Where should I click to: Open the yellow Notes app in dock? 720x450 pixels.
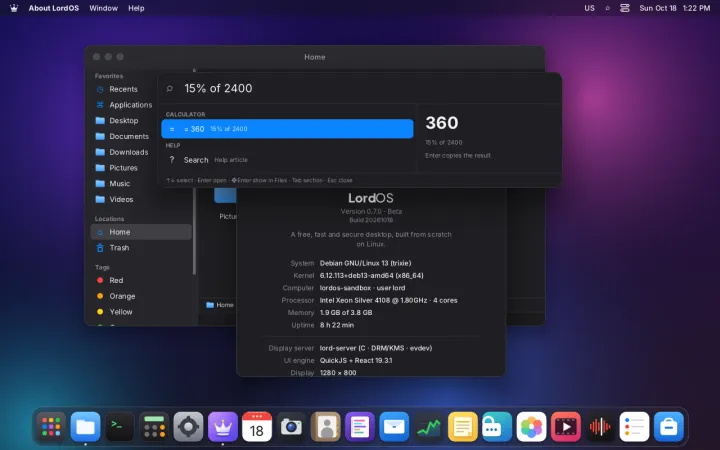click(463, 427)
